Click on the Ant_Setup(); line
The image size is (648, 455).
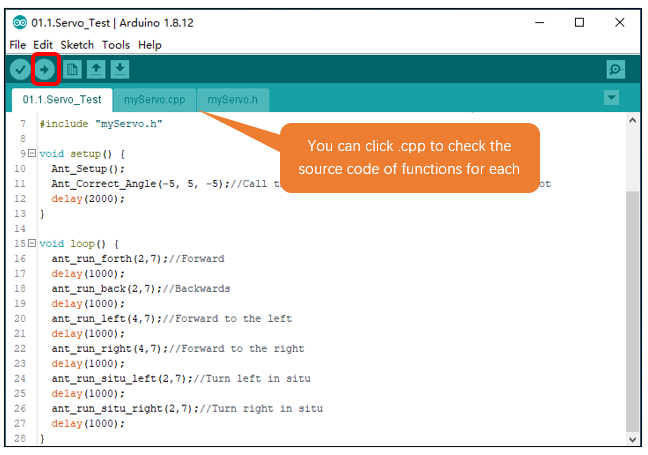click(x=88, y=169)
